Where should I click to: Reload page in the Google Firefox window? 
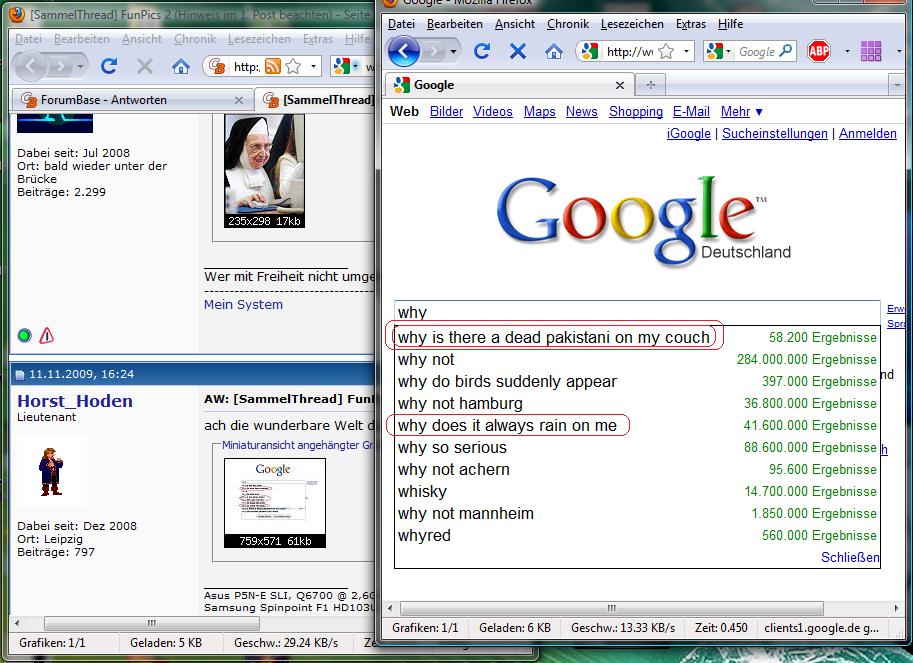pyautogui.click(x=482, y=51)
